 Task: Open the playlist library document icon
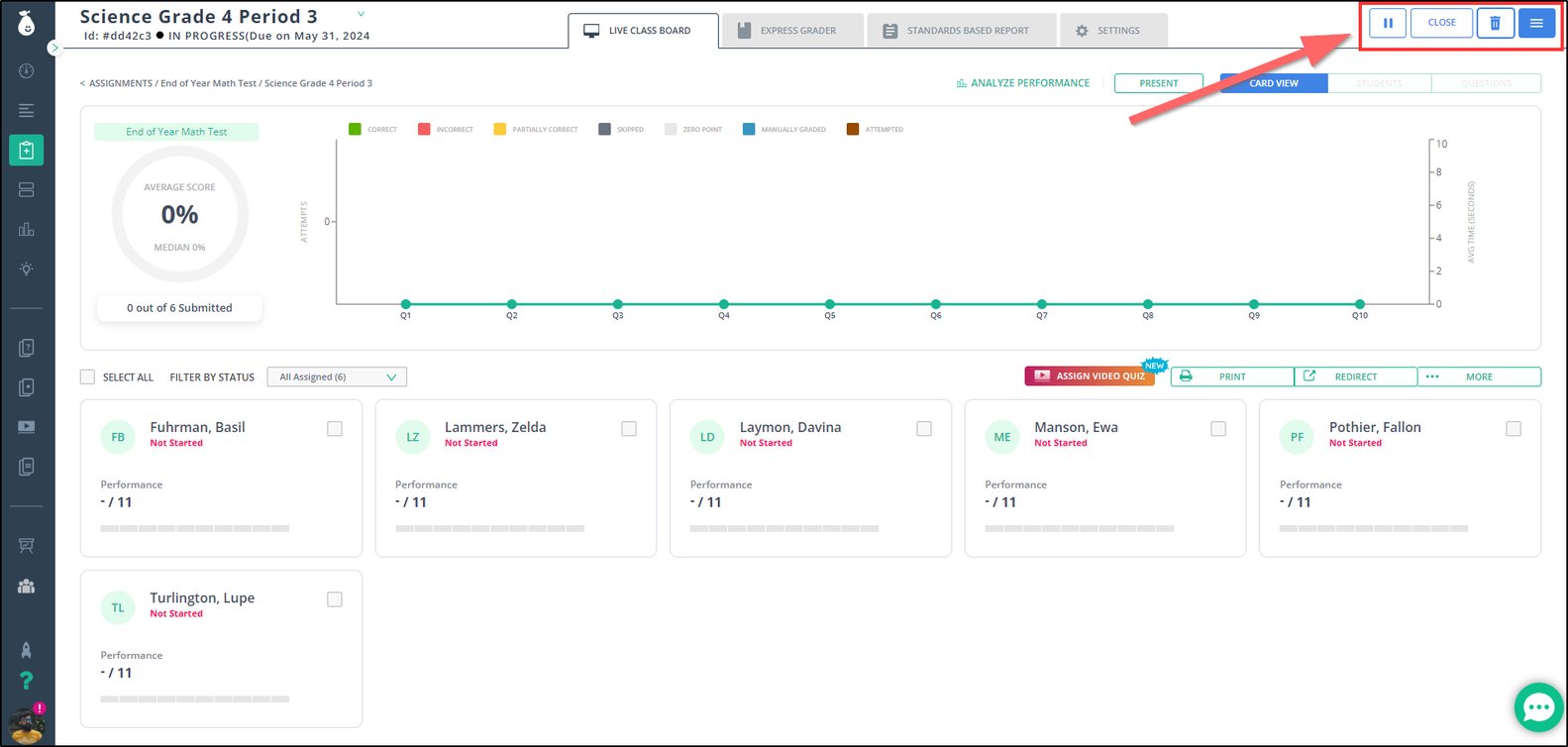[26, 467]
